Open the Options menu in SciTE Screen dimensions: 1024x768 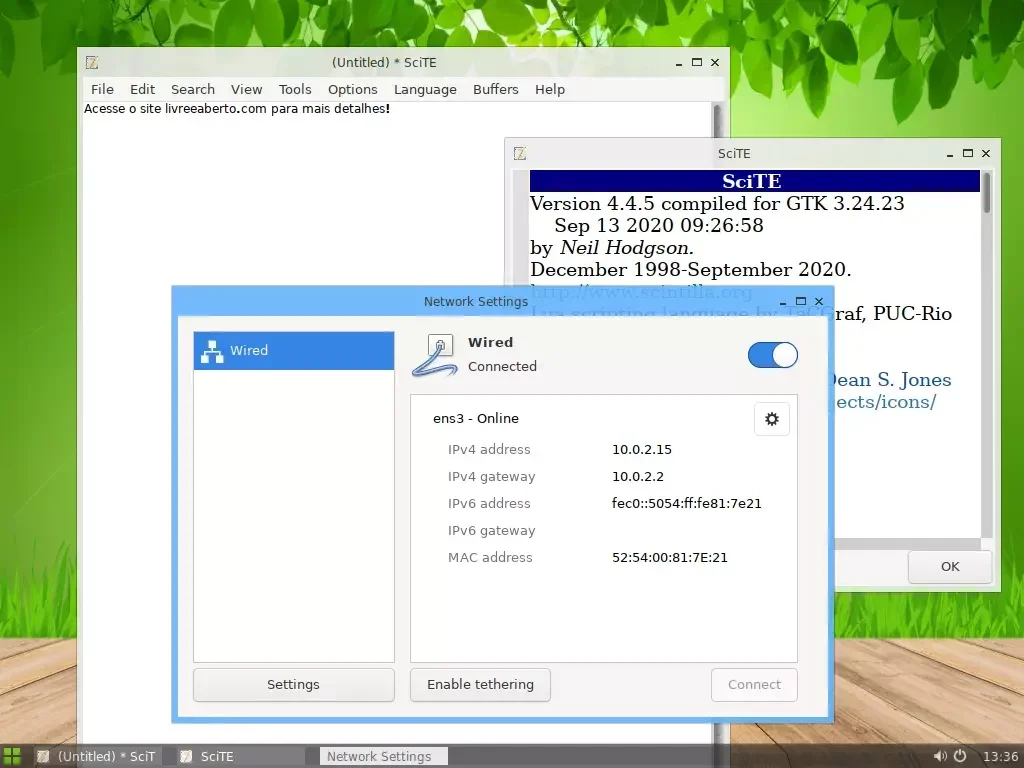click(x=353, y=89)
